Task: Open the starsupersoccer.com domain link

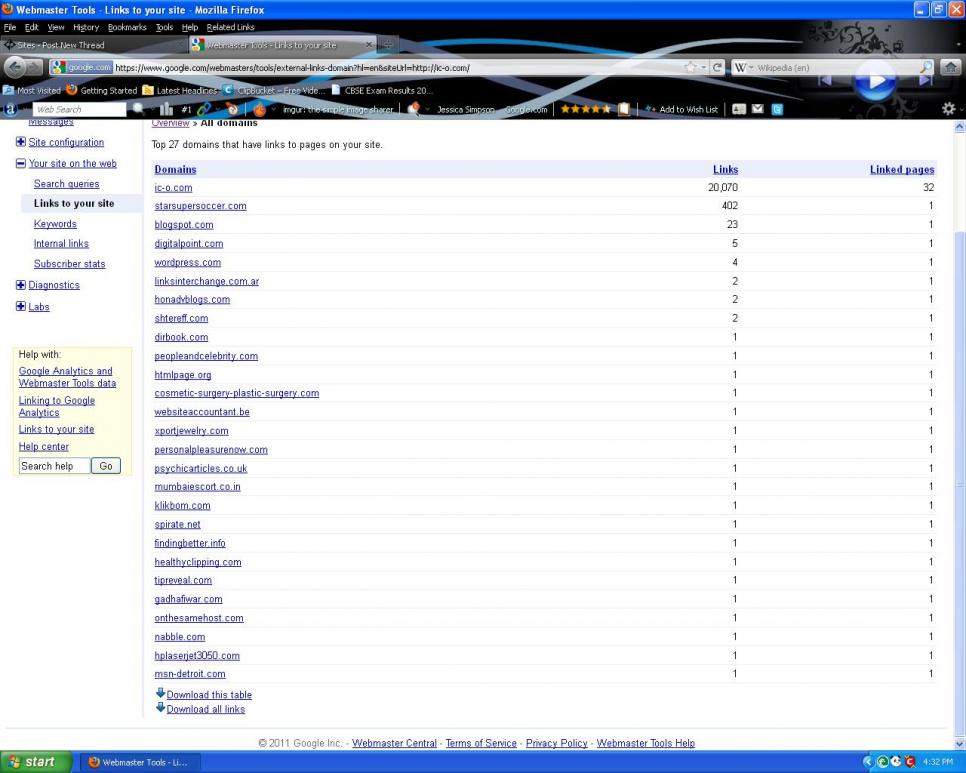Action: [200, 206]
